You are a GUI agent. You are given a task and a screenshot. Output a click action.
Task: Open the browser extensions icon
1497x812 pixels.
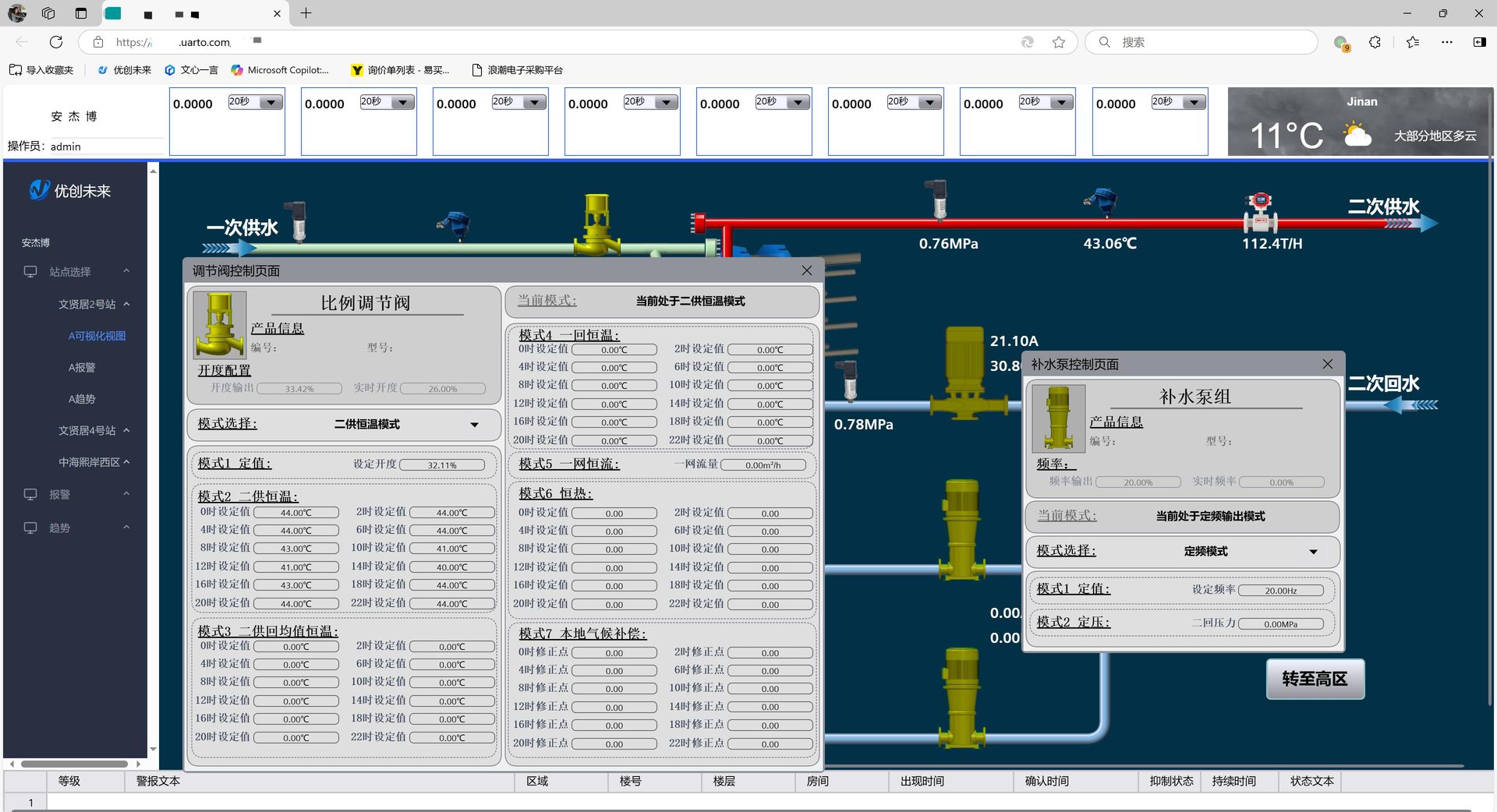[x=1375, y=42]
